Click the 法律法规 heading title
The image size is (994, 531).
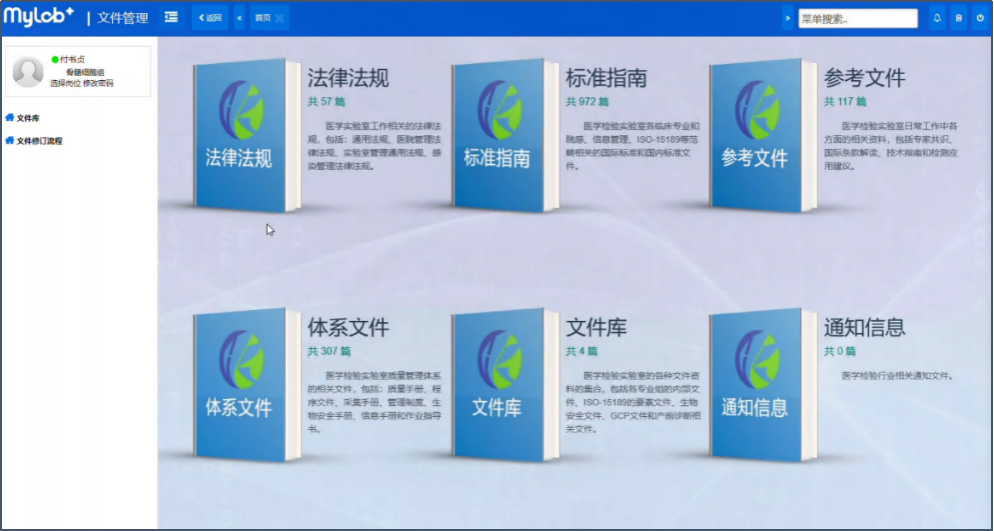[348, 78]
